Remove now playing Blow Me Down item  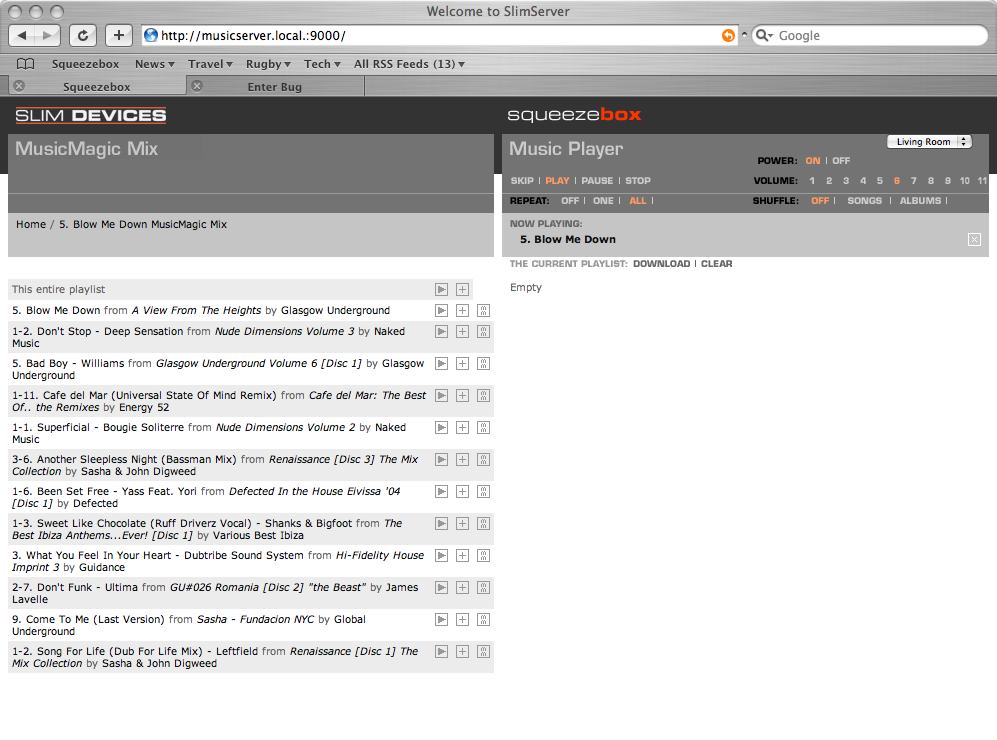pyautogui.click(x=974, y=240)
